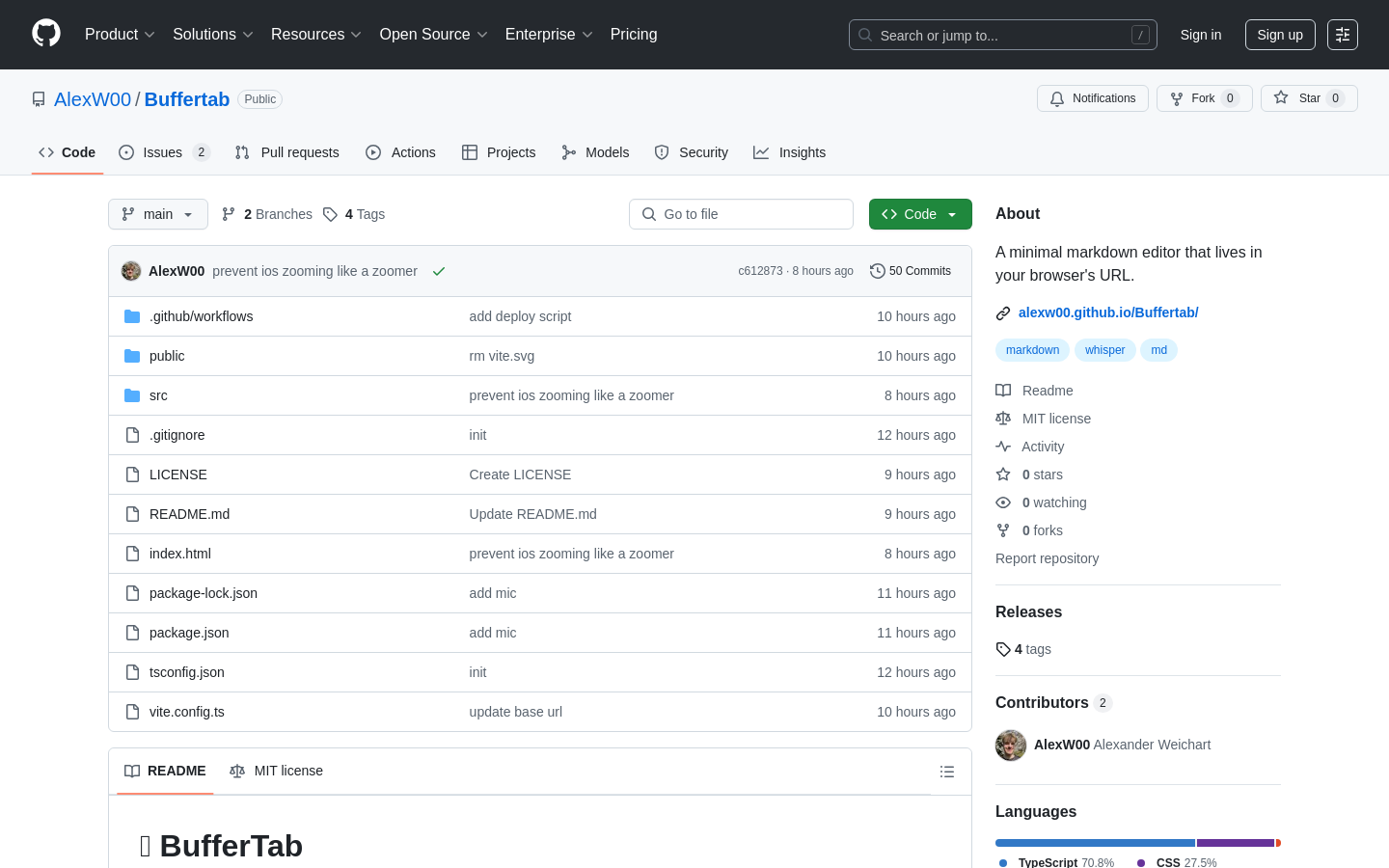Click the branch icon beside 2 Branches
Image resolution: width=1389 pixels, height=868 pixels.
click(229, 214)
